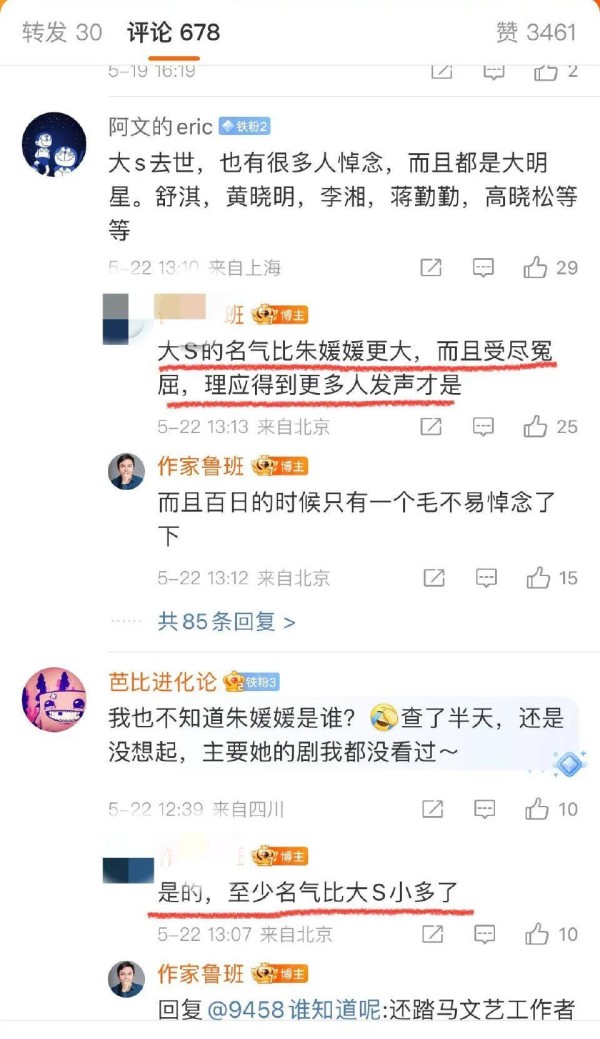The width and height of the screenshot is (600, 1039).
Task: Select the 赞 3461 tab
Action: point(536,32)
